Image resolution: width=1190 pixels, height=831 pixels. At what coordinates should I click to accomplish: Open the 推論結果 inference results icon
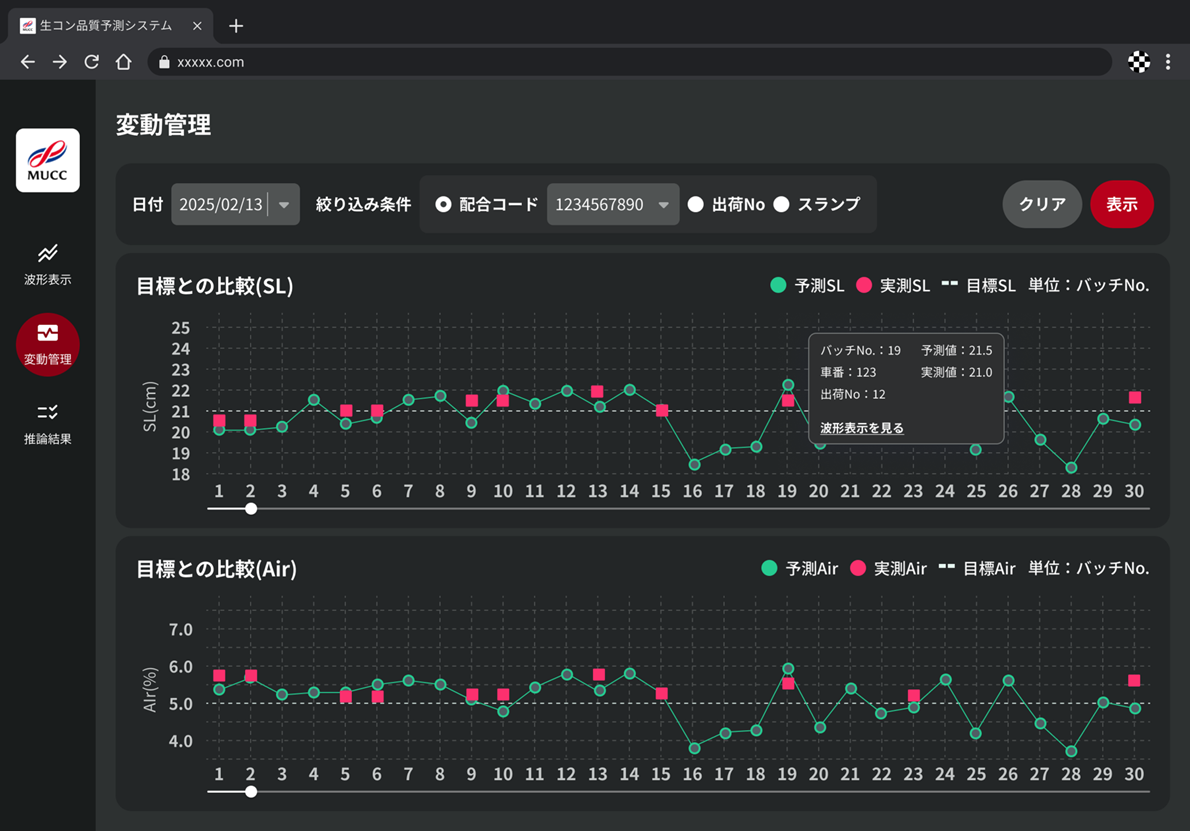47,424
